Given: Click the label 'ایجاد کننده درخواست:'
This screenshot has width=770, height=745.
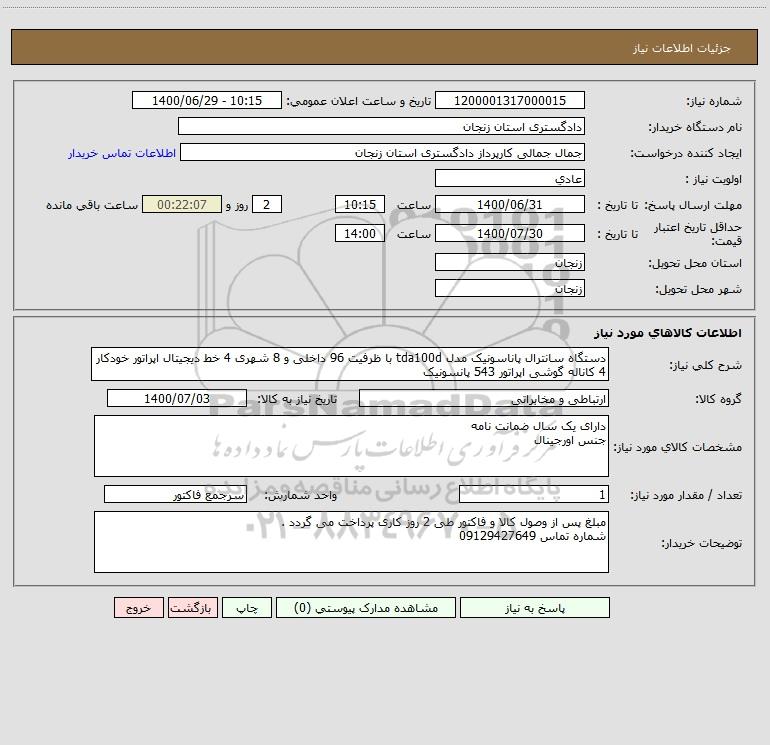Looking at the screenshot, I should point(686,154).
